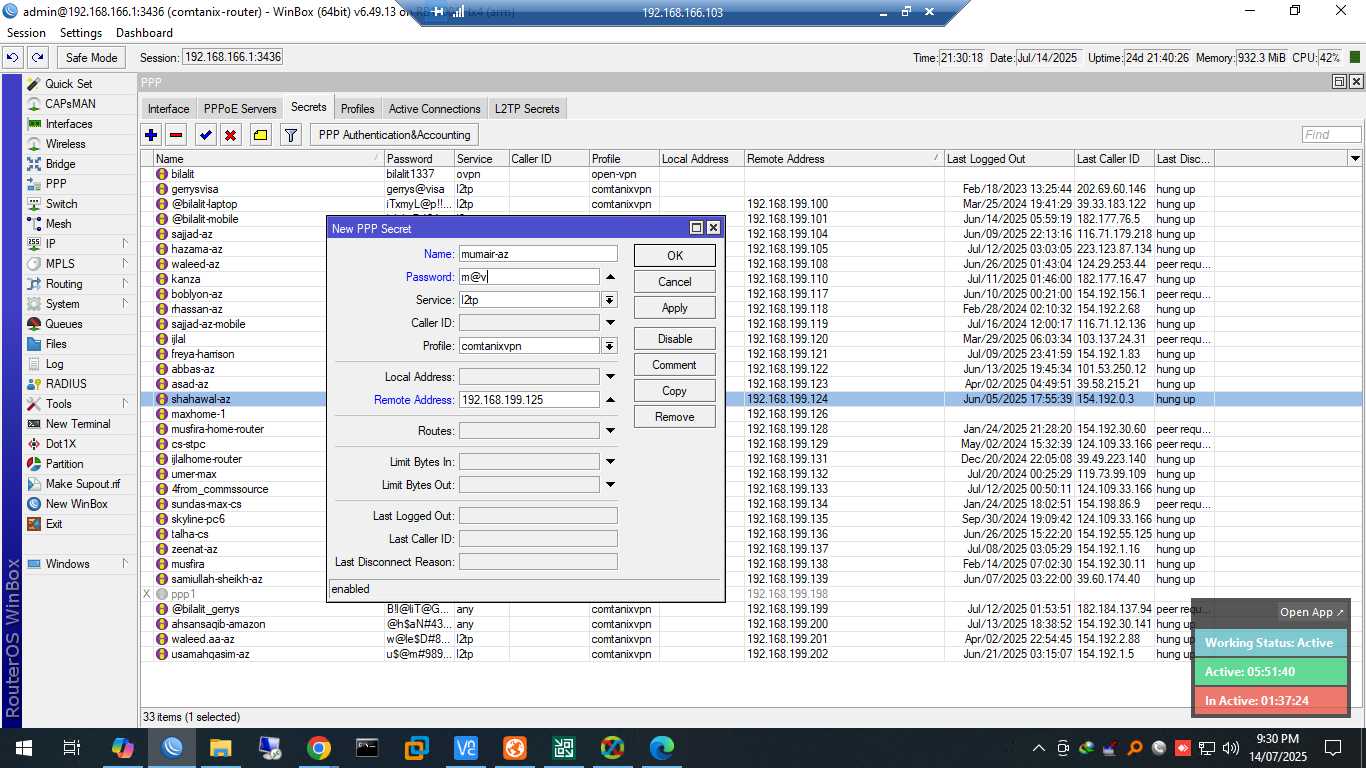Switch to the Profiles tab
This screenshot has width=1366, height=768.
(357, 109)
